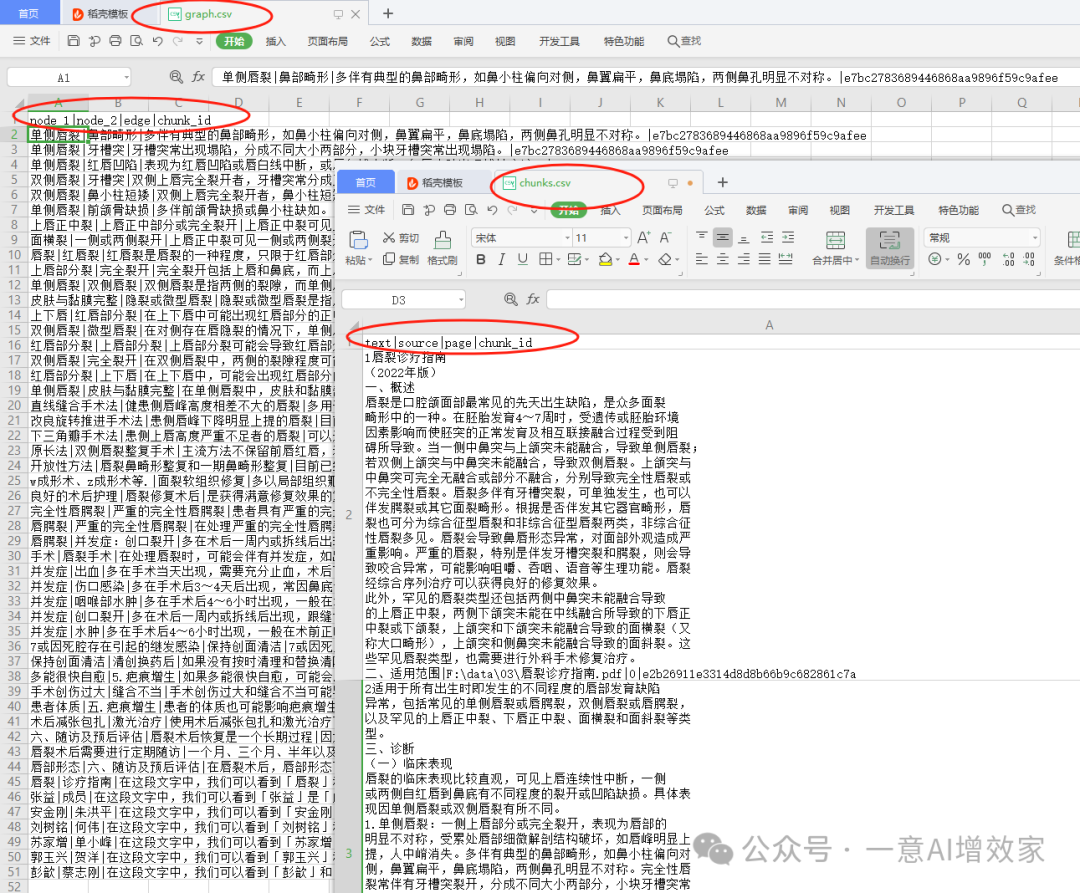The image size is (1080, 893).
Task: Open Name Box dropdown showing D3
Action: [x=461, y=300]
